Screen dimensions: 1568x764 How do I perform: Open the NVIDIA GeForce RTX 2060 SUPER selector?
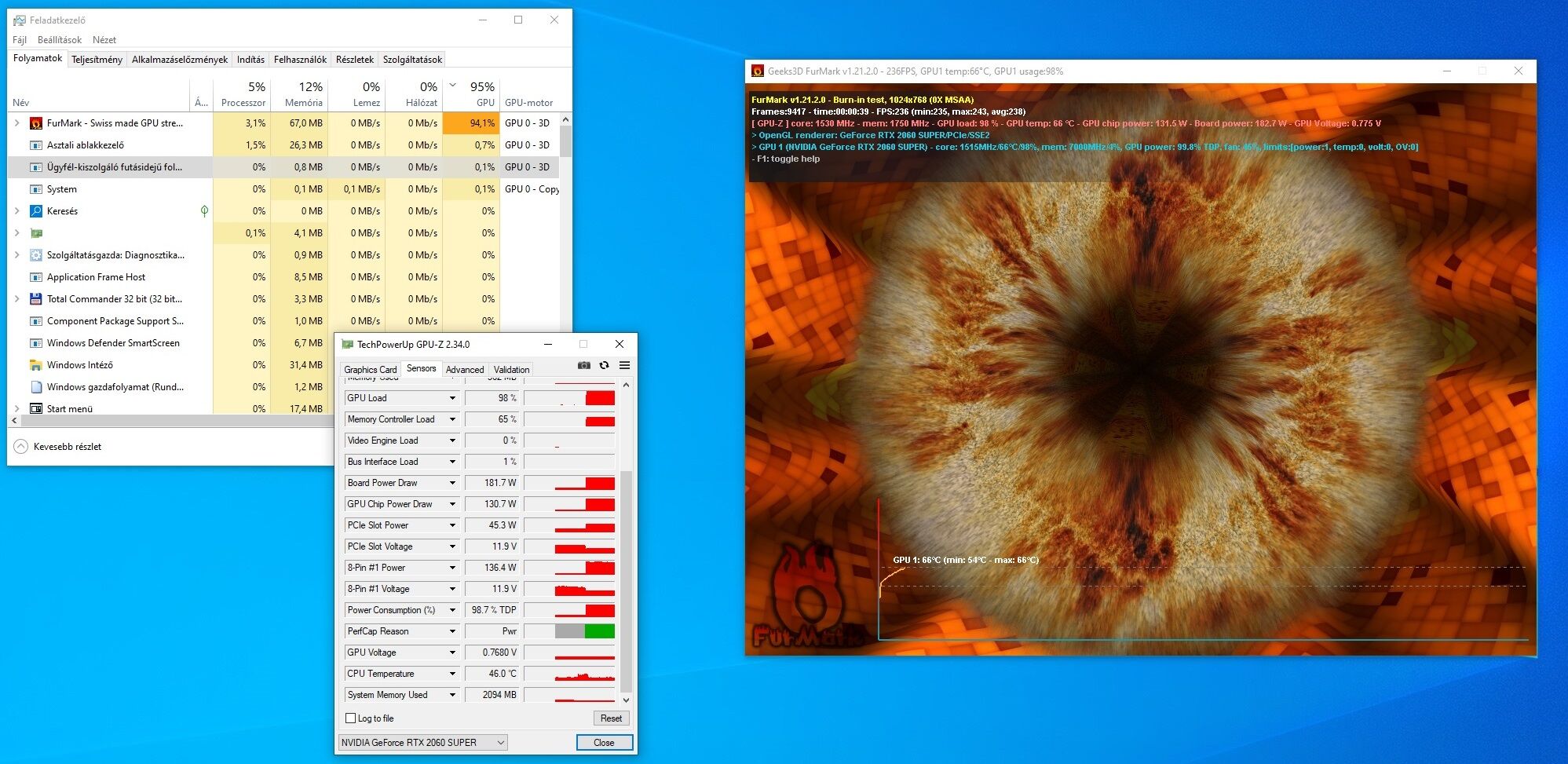423,743
